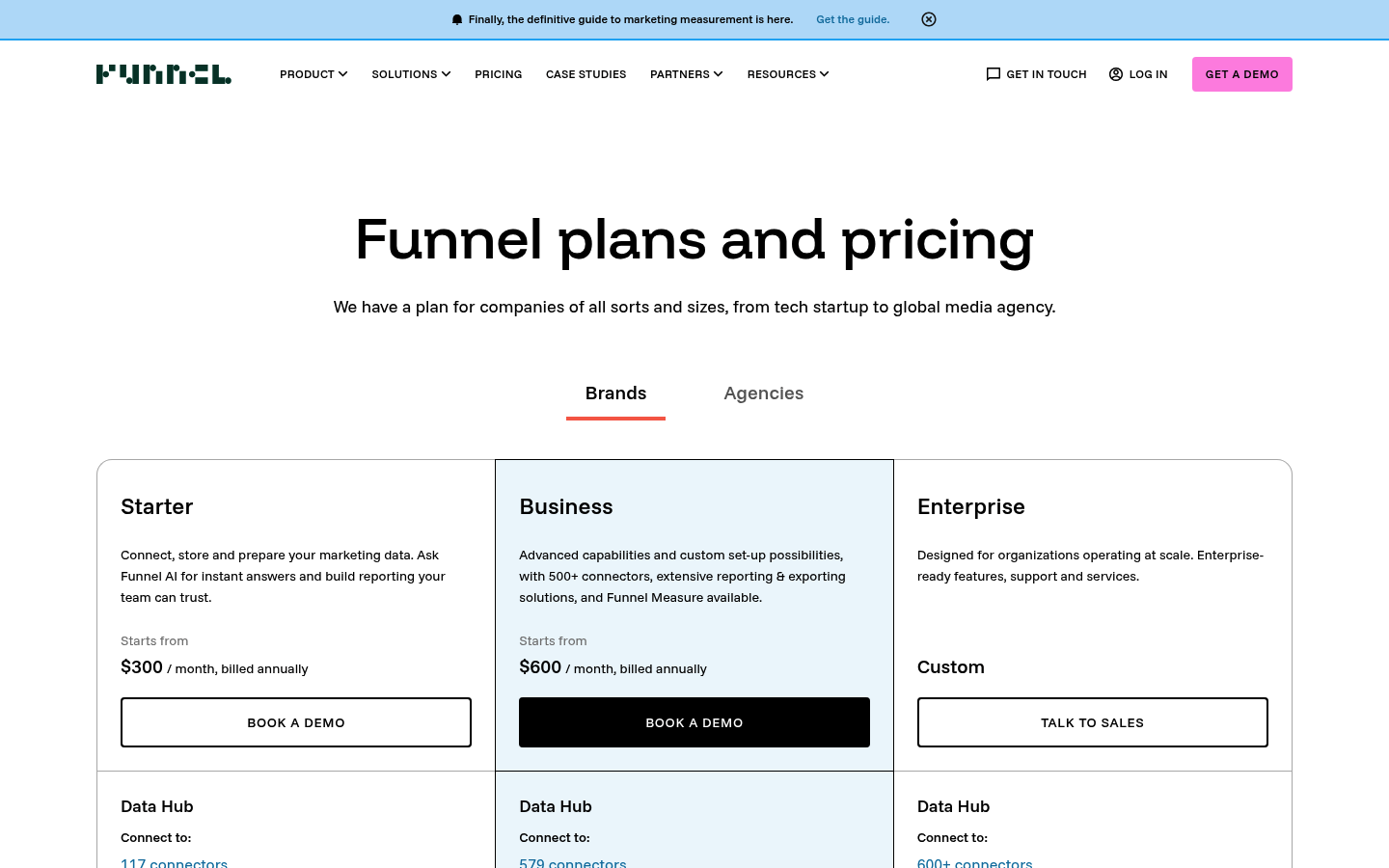
Task: Open the 117 connectors link
Action: (x=174, y=862)
